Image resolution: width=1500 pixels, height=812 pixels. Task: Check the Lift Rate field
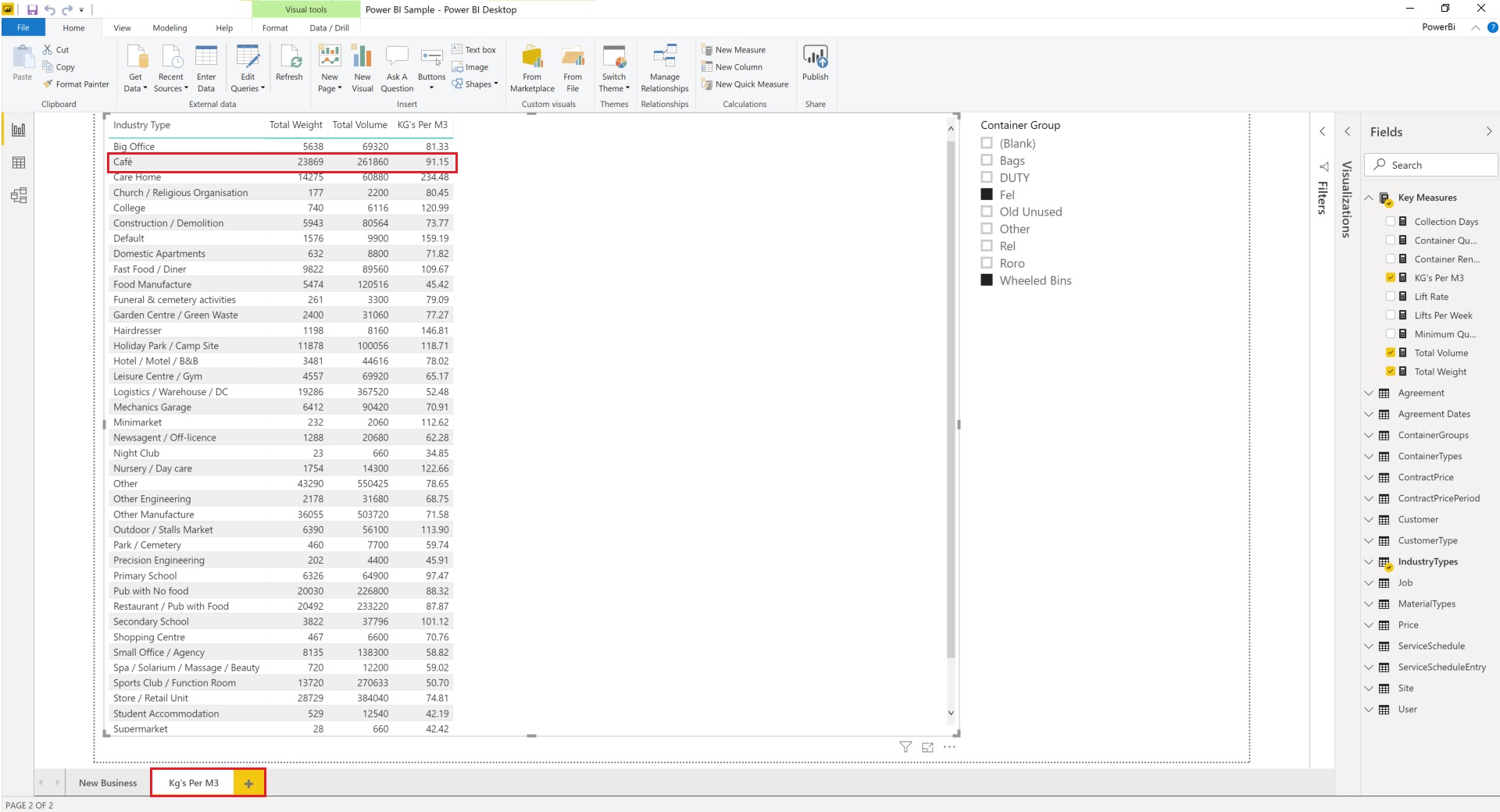tap(1391, 297)
